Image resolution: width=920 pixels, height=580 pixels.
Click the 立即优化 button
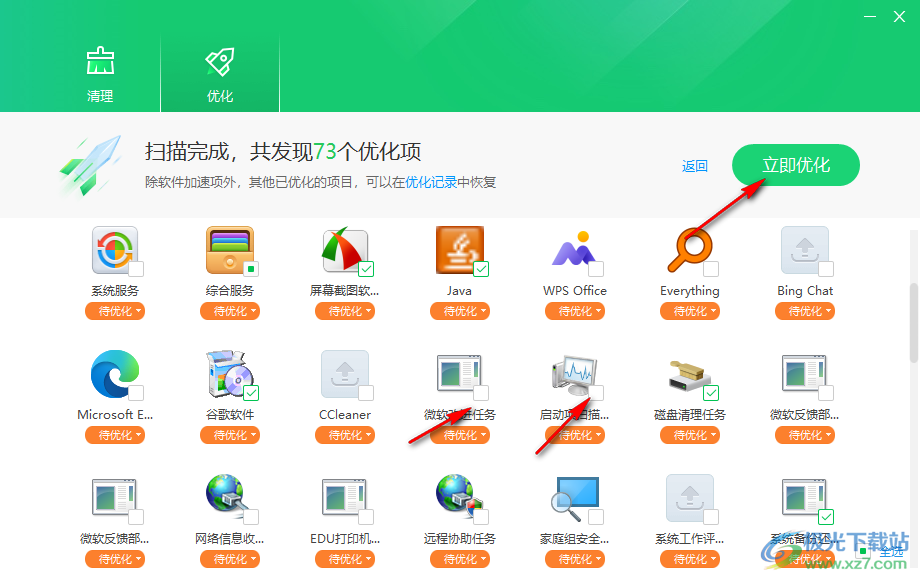click(x=795, y=165)
